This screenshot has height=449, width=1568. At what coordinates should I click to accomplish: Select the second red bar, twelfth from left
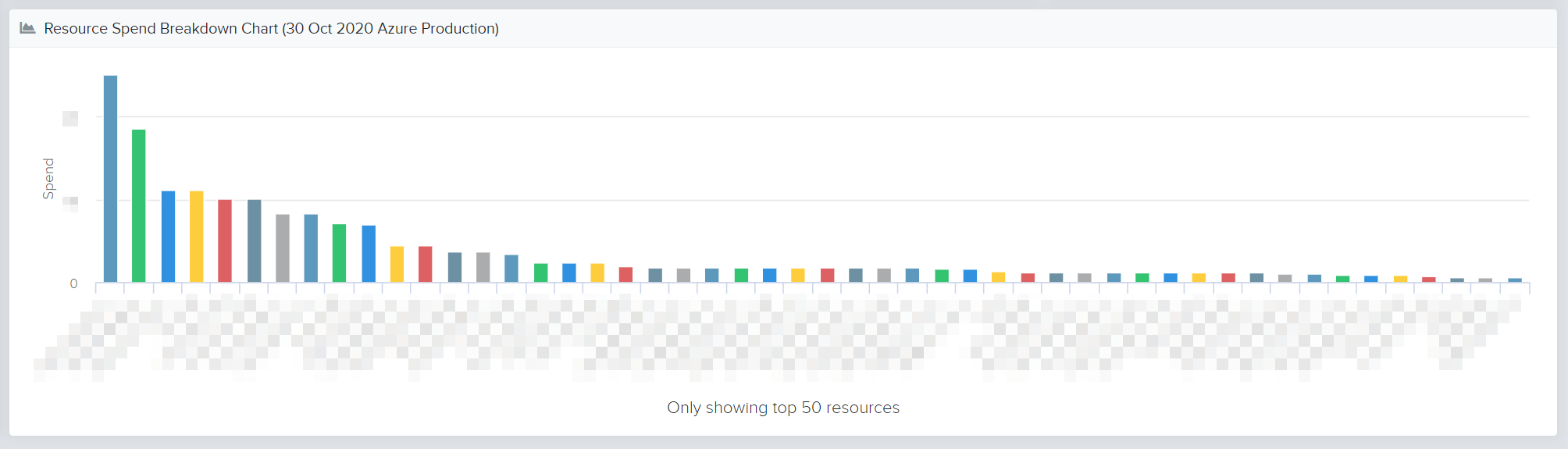tap(426, 264)
